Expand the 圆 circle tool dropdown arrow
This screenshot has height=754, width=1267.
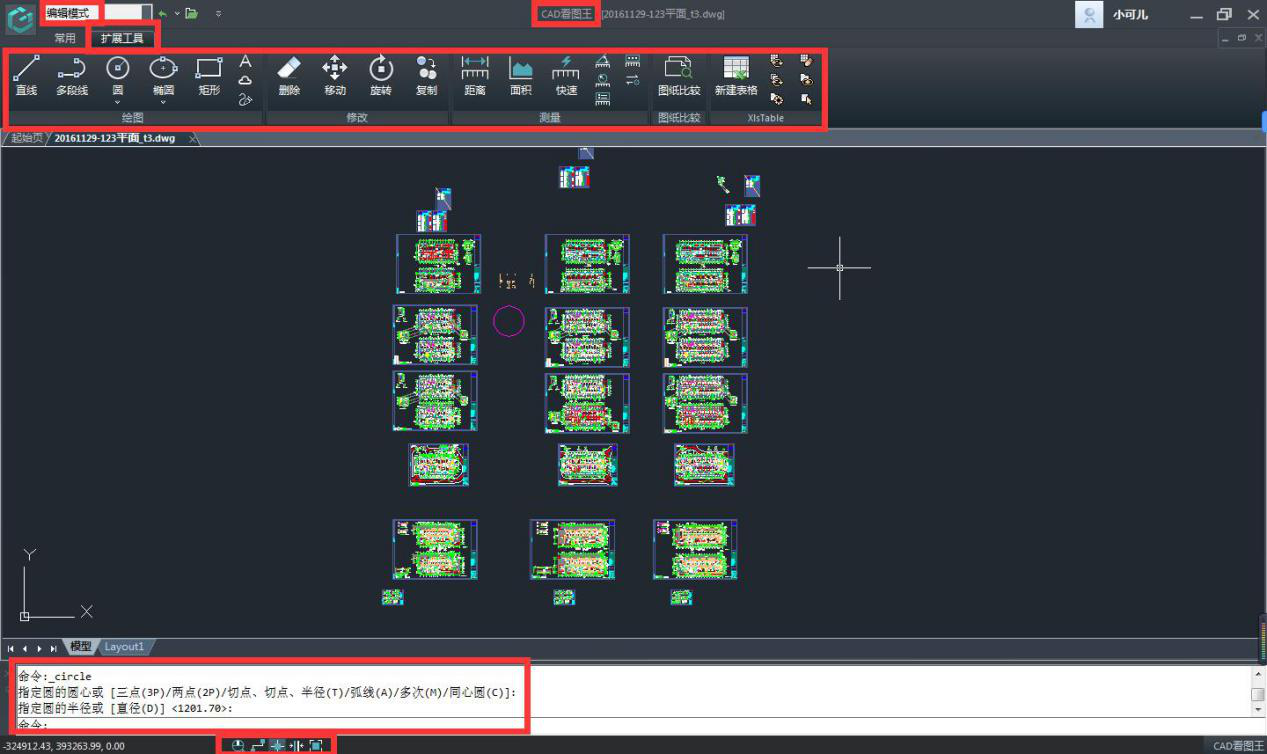(x=118, y=102)
